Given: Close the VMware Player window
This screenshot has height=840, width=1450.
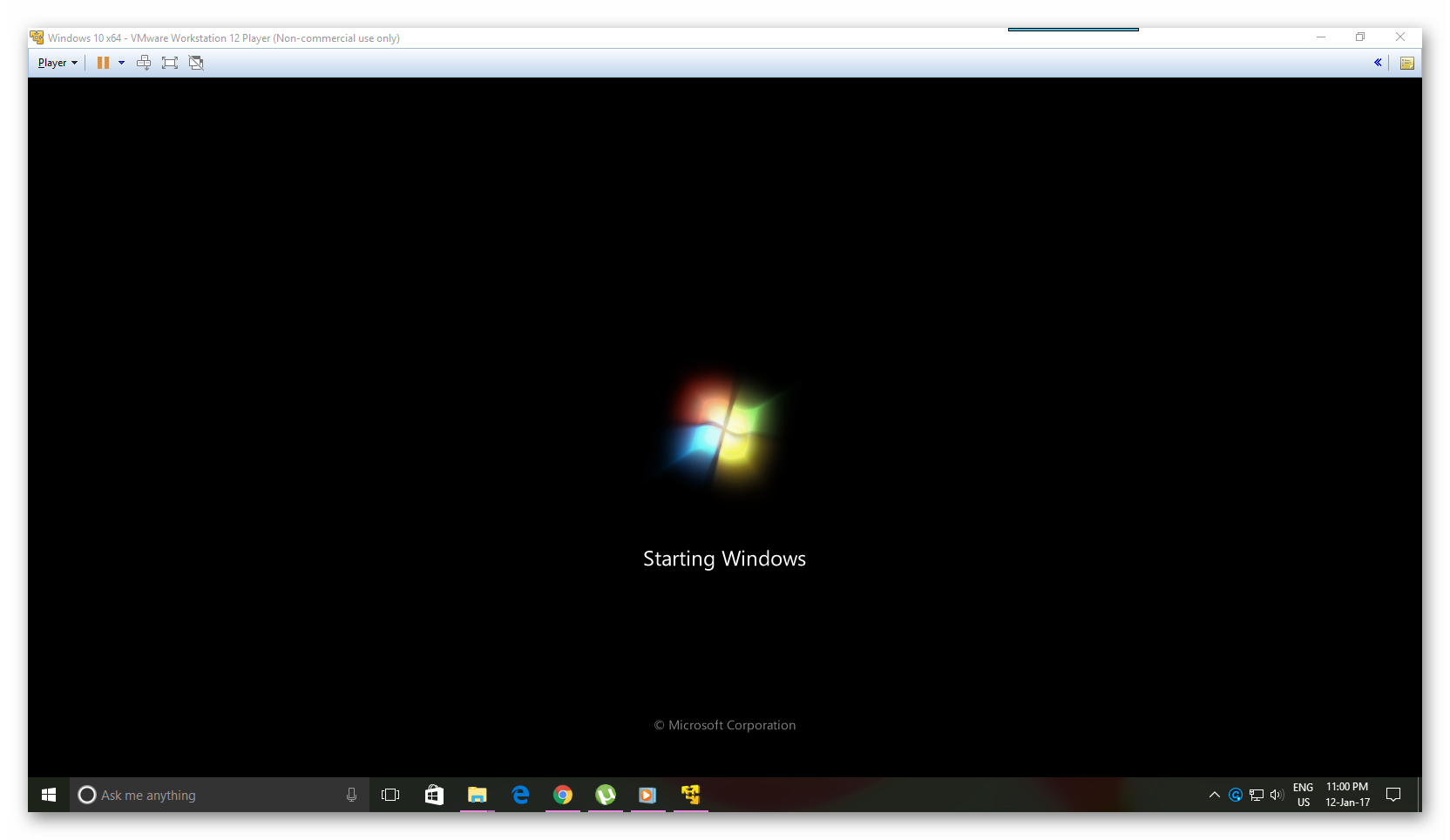Looking at the screenshot, I should tap(1400, 37).
